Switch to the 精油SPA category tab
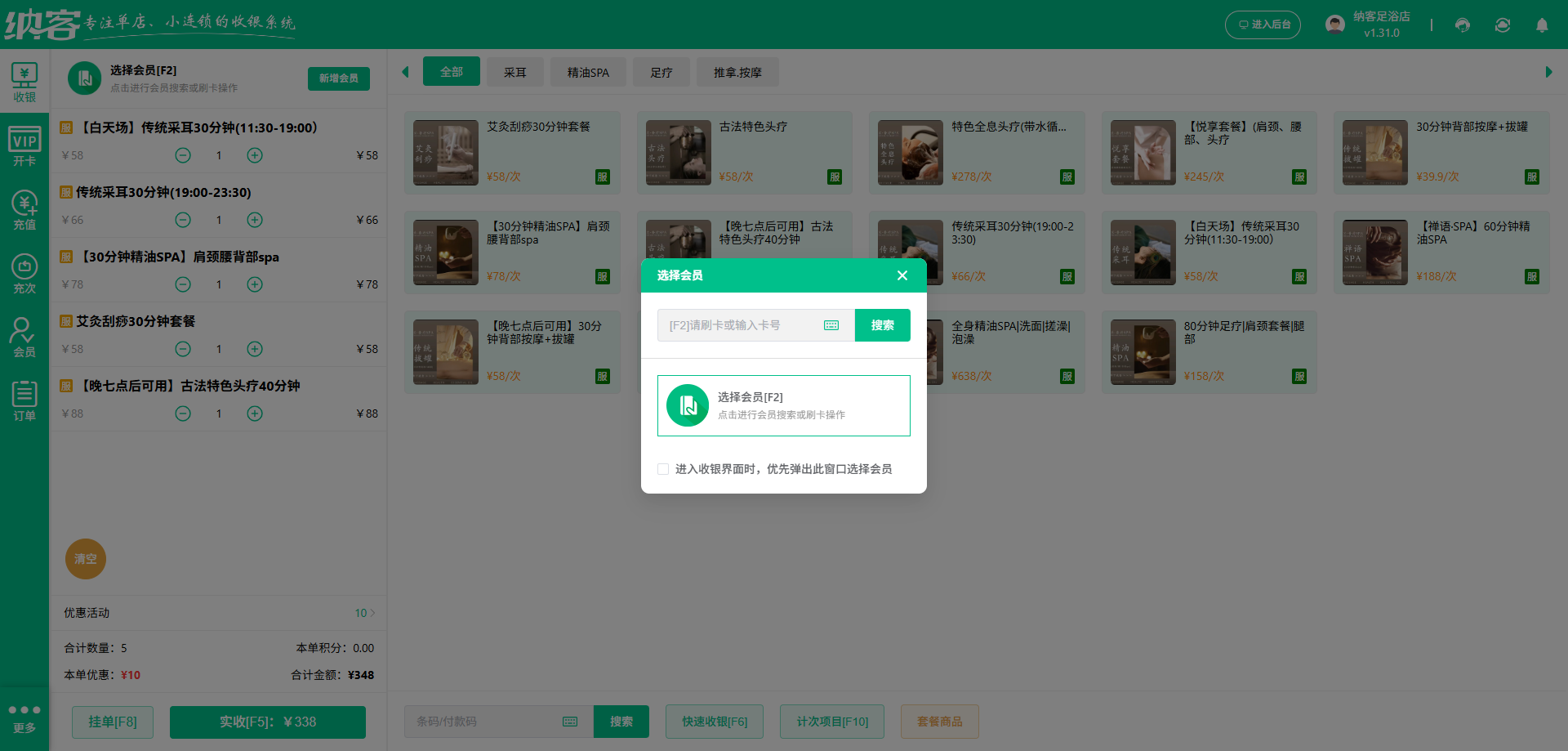This screenshot has height=751, width=1568. tap(588, 73)
